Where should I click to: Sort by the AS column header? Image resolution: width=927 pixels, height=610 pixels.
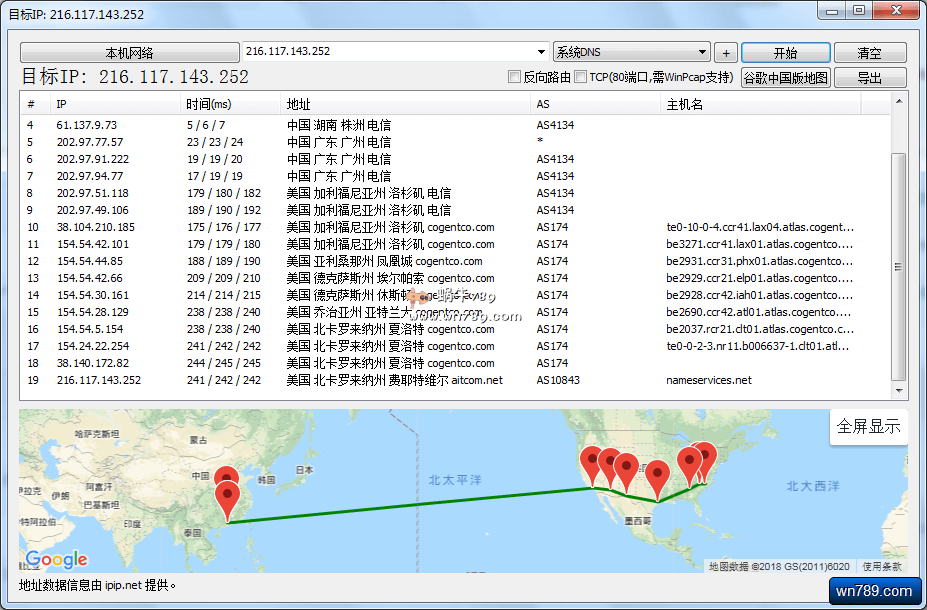click(595, 105)
